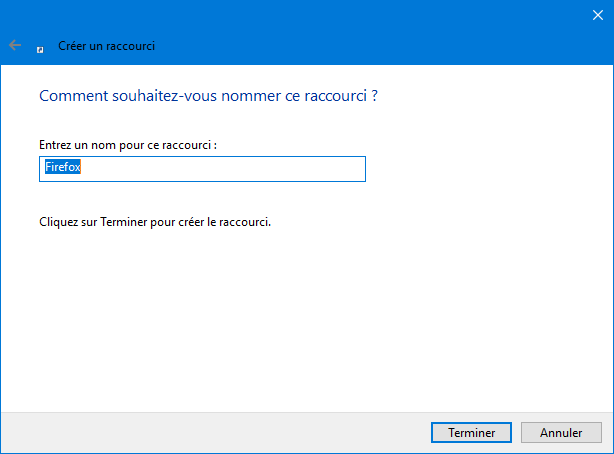614x454 pixels.
Task: Click the blank blue title bar area
Action: pyautogui.click(x=352, y=32)
